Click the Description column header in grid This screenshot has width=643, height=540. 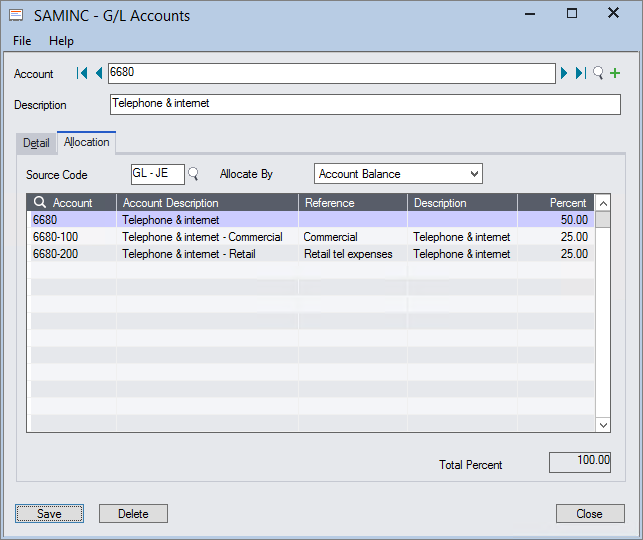click(x=462, y=203)
